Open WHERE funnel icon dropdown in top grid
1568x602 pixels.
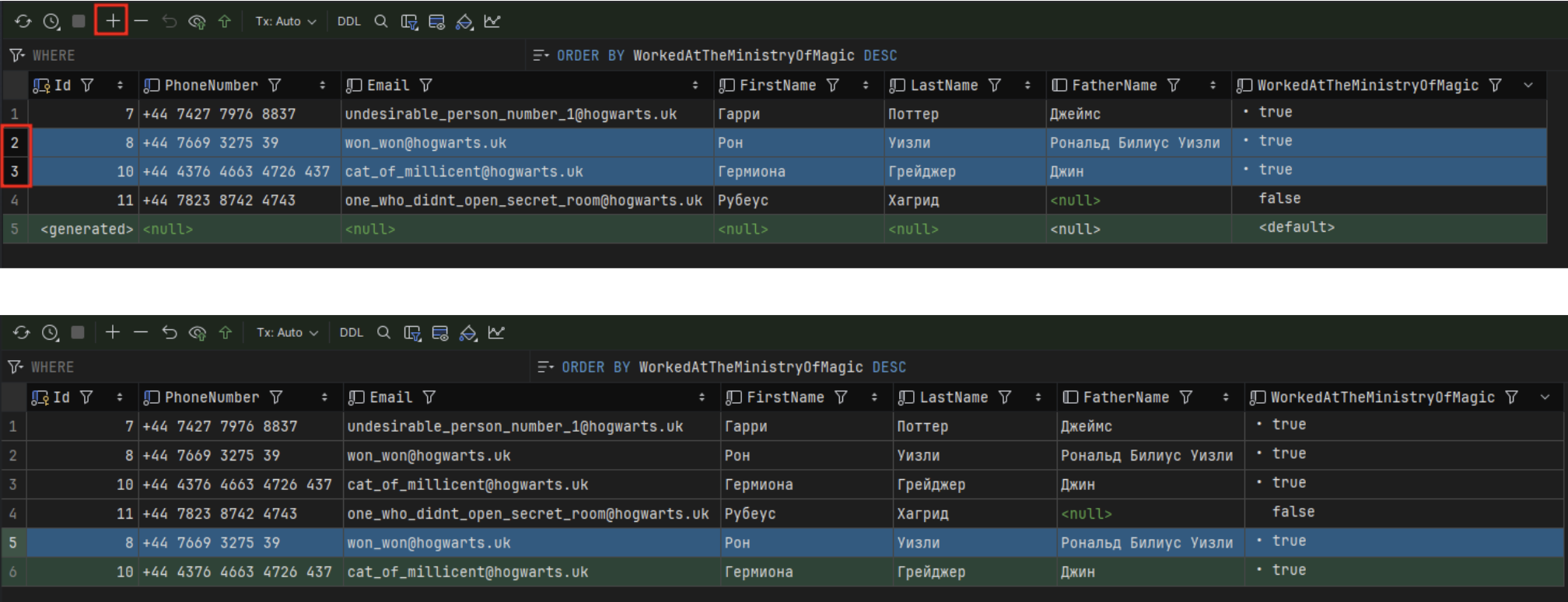(x=16, y=55)
